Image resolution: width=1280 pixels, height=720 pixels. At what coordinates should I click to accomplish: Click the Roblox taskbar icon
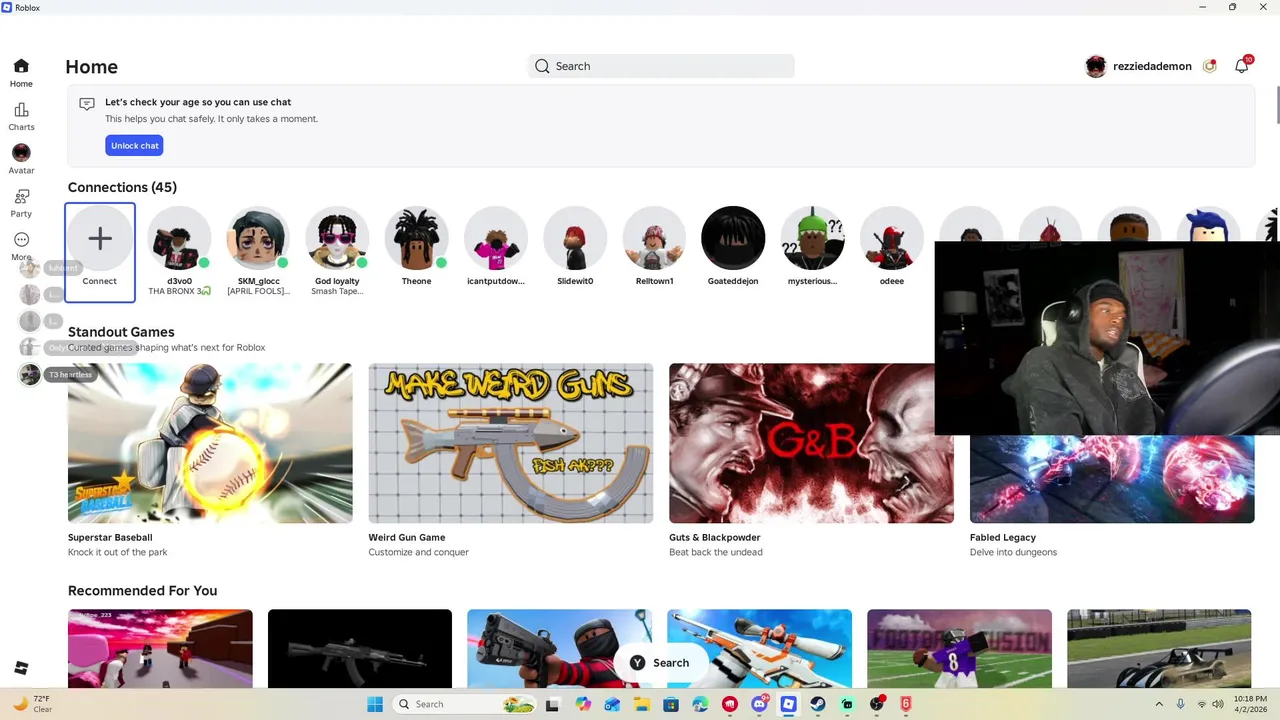(x=789, y=704)
